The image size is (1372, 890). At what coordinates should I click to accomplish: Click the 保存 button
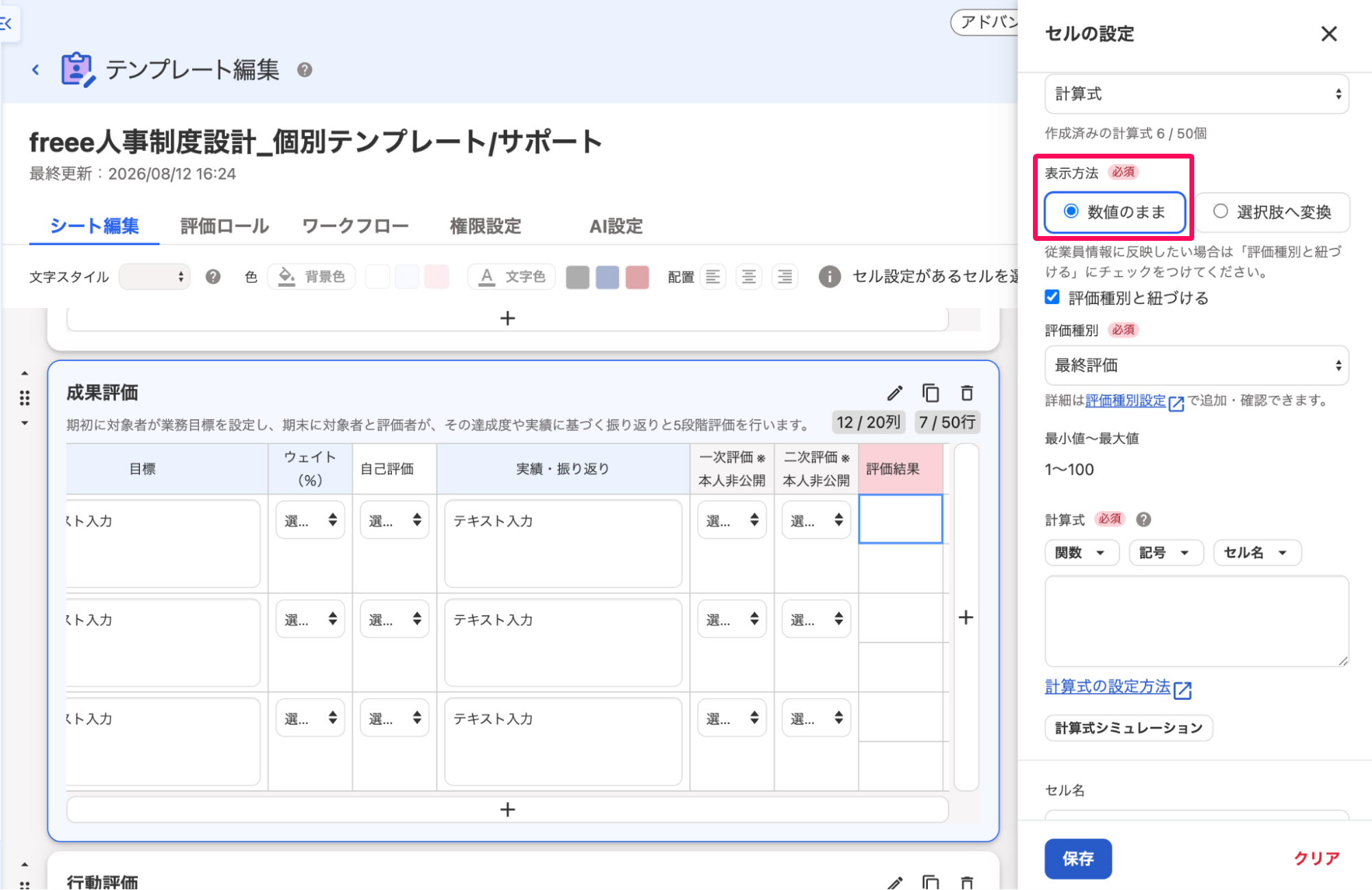(1078, 858)
